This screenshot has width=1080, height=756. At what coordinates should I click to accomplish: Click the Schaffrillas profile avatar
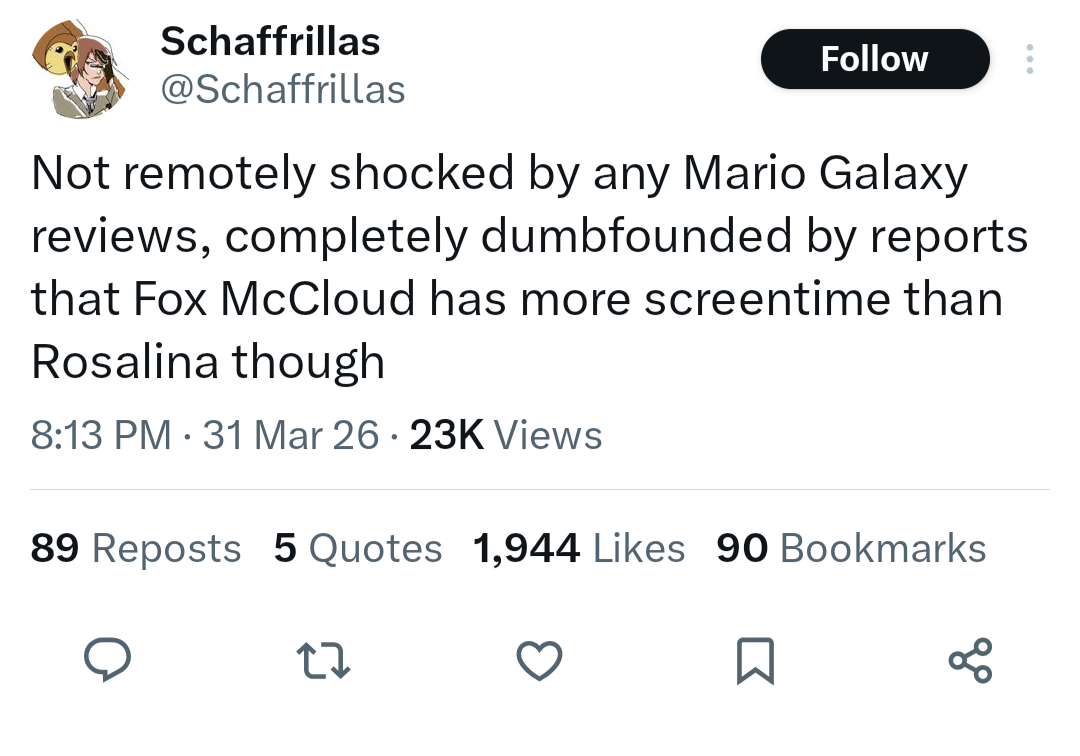(79, 69)
